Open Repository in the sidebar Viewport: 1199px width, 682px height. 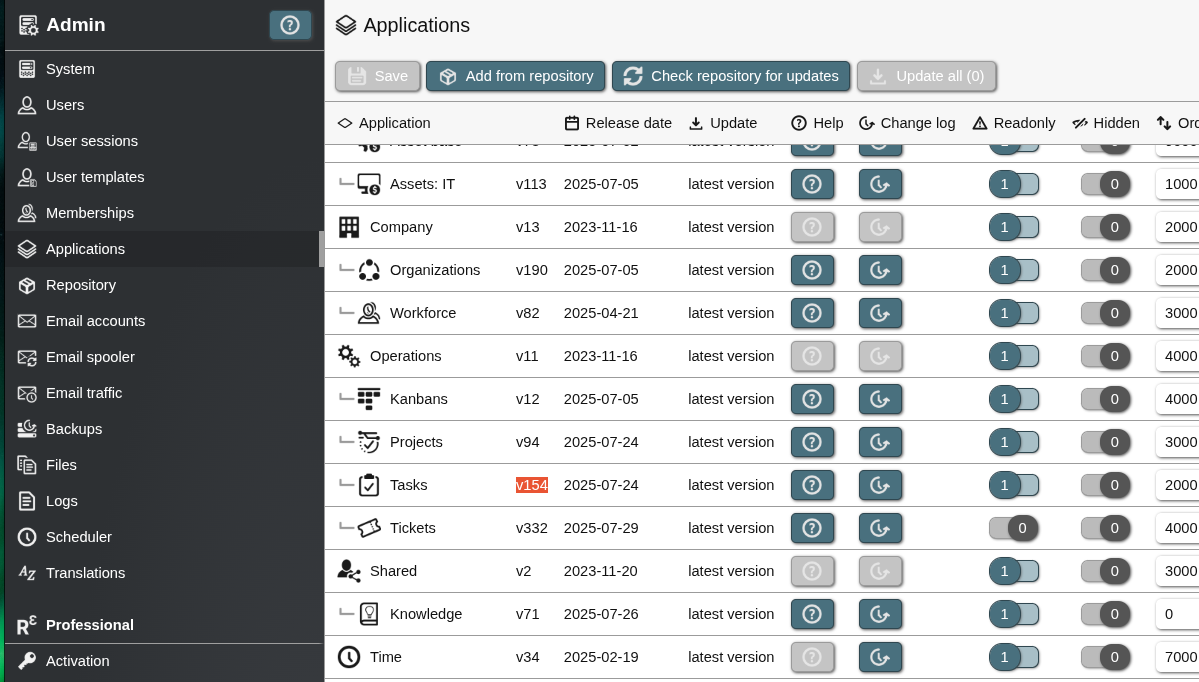click(x=81, y=285)
